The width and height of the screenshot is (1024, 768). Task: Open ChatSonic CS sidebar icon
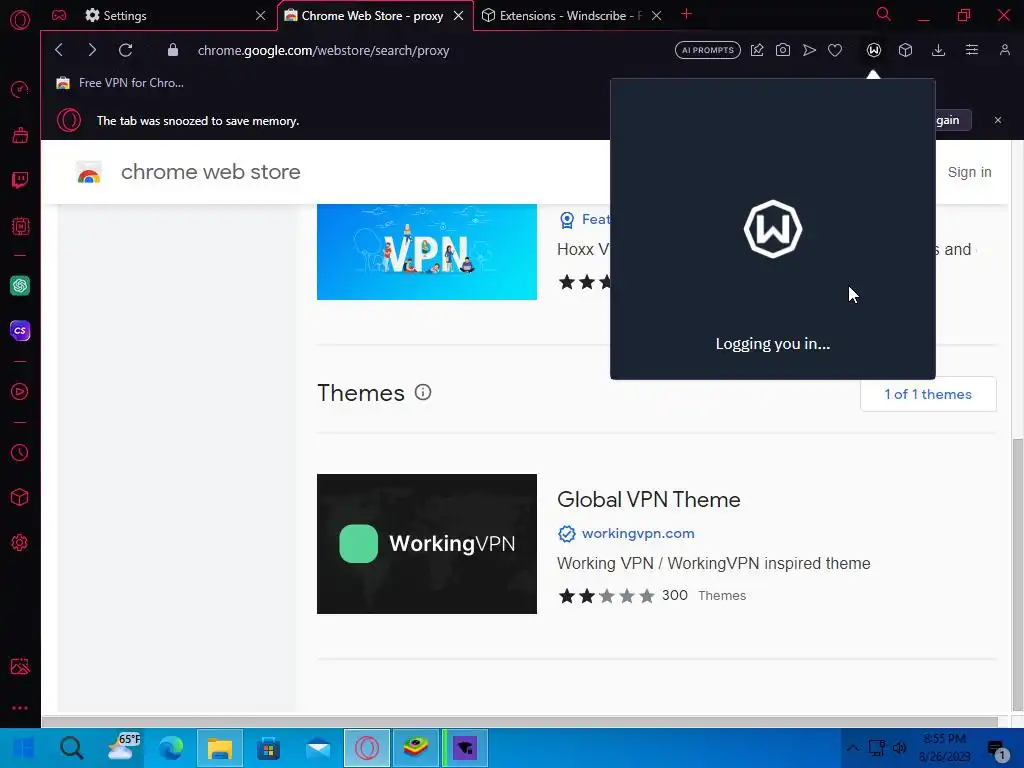pyautogui.click(x=20, y=330)
